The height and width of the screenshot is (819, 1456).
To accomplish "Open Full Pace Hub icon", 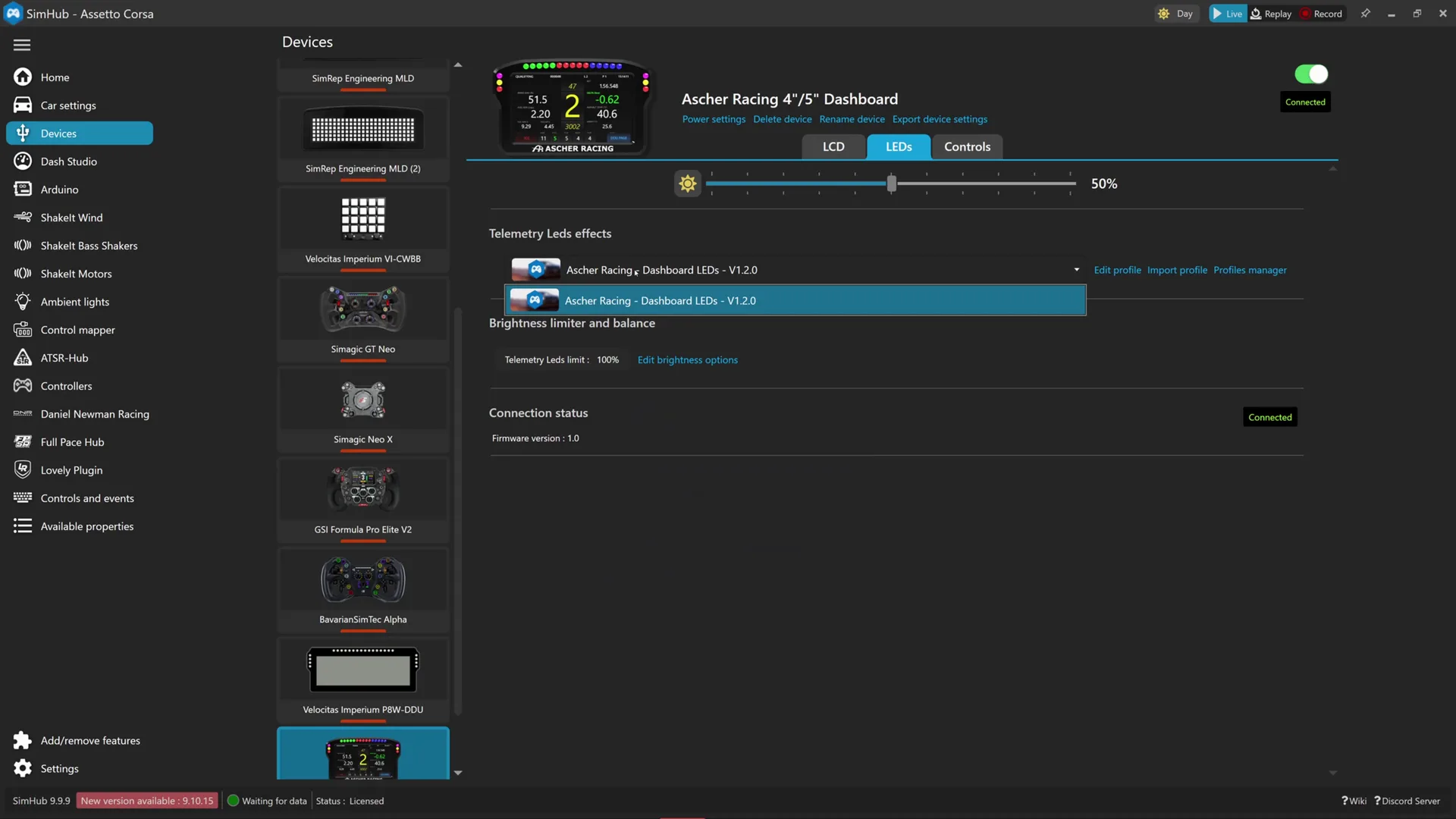I will 23,442.
